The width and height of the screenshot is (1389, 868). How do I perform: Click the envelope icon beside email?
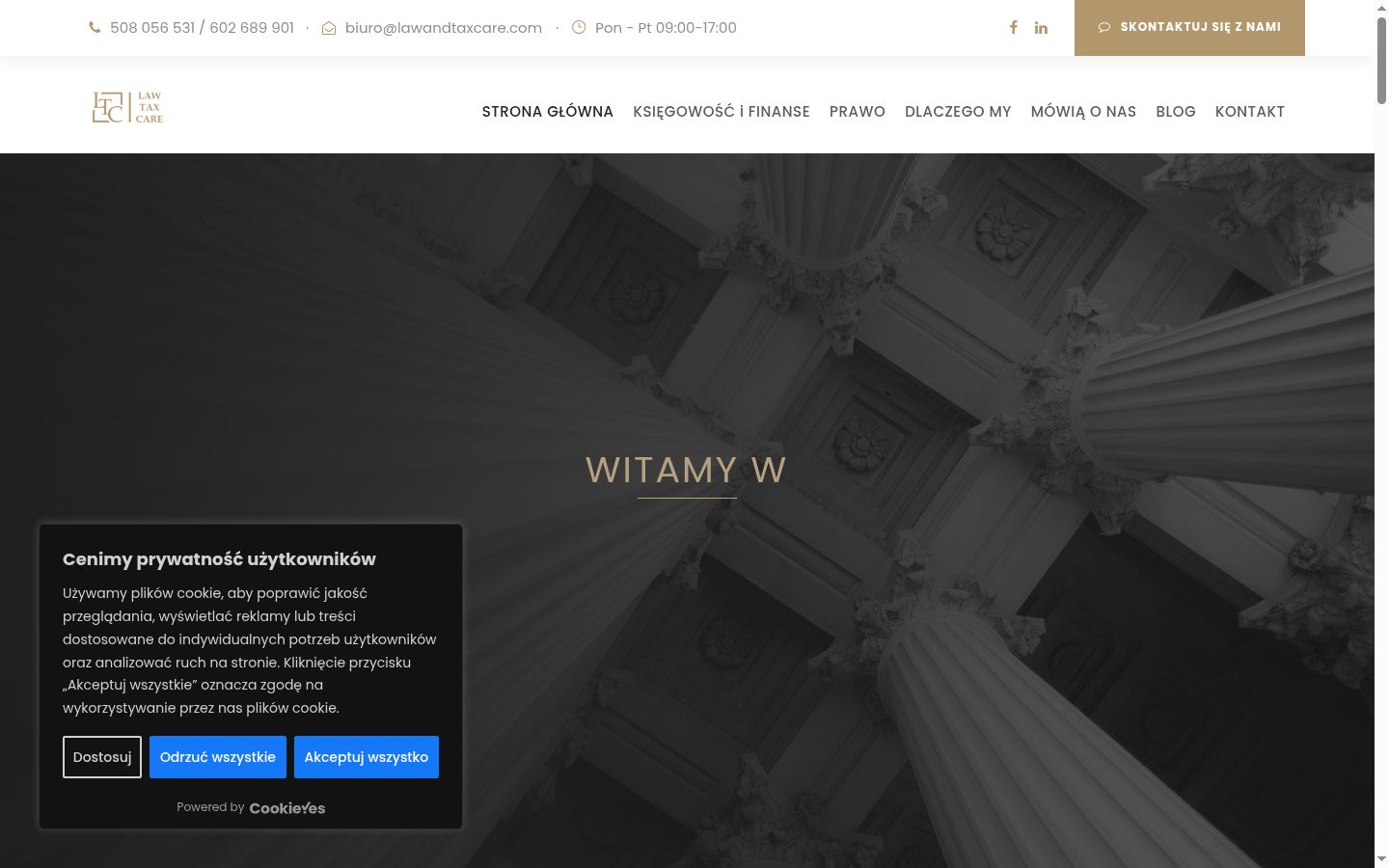tap(329, 28)
